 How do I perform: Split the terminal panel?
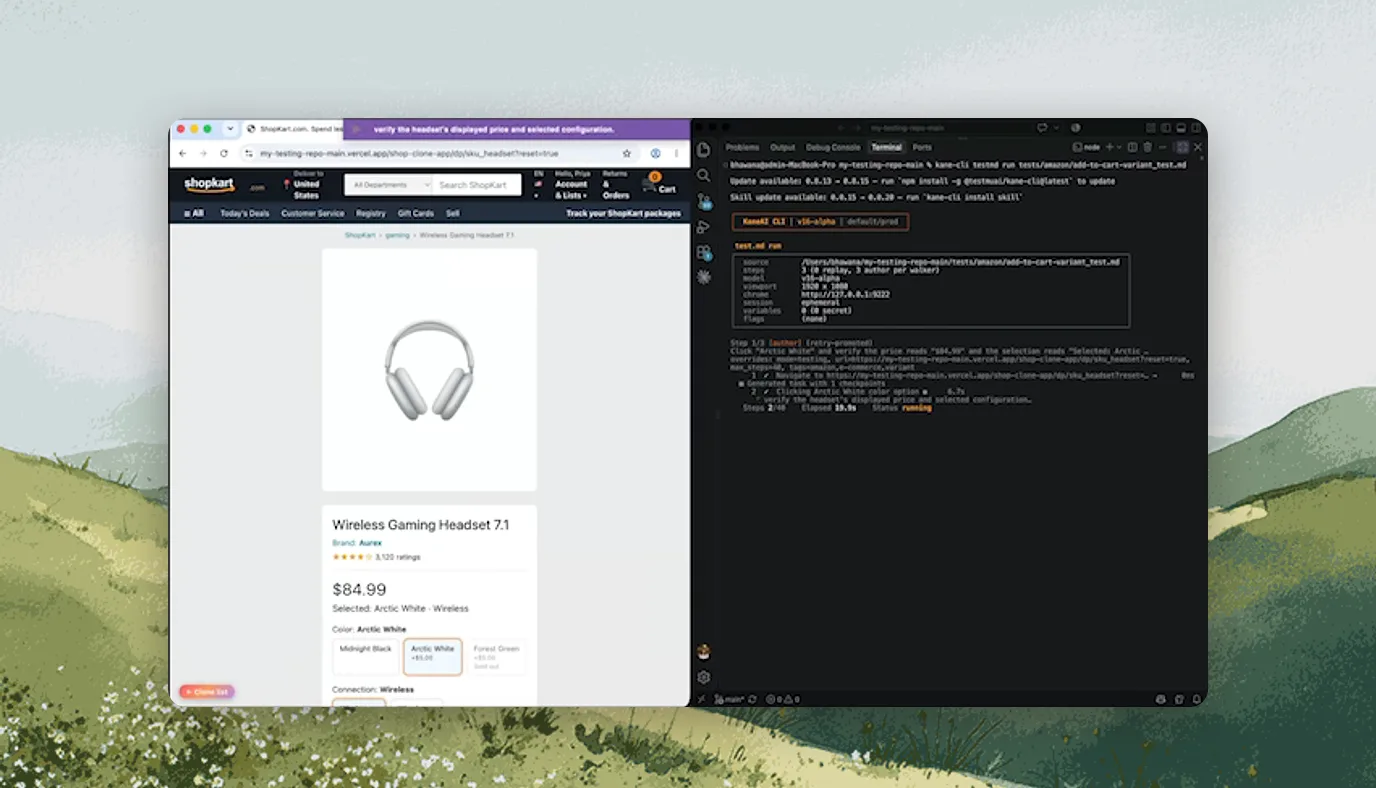pos(1133,147)
